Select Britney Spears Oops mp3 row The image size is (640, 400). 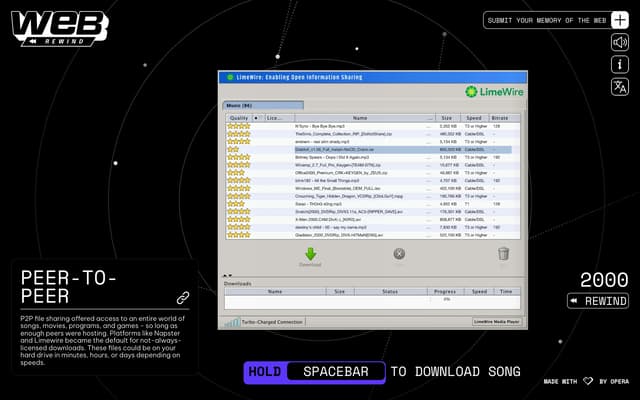(373, 157)
